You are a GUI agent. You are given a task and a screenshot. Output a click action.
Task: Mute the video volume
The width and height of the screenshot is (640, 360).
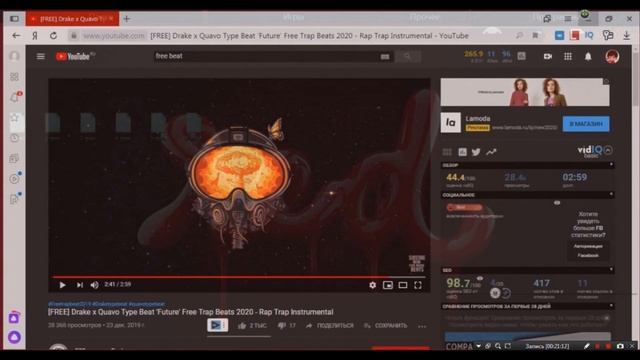[x=94, y=285]
